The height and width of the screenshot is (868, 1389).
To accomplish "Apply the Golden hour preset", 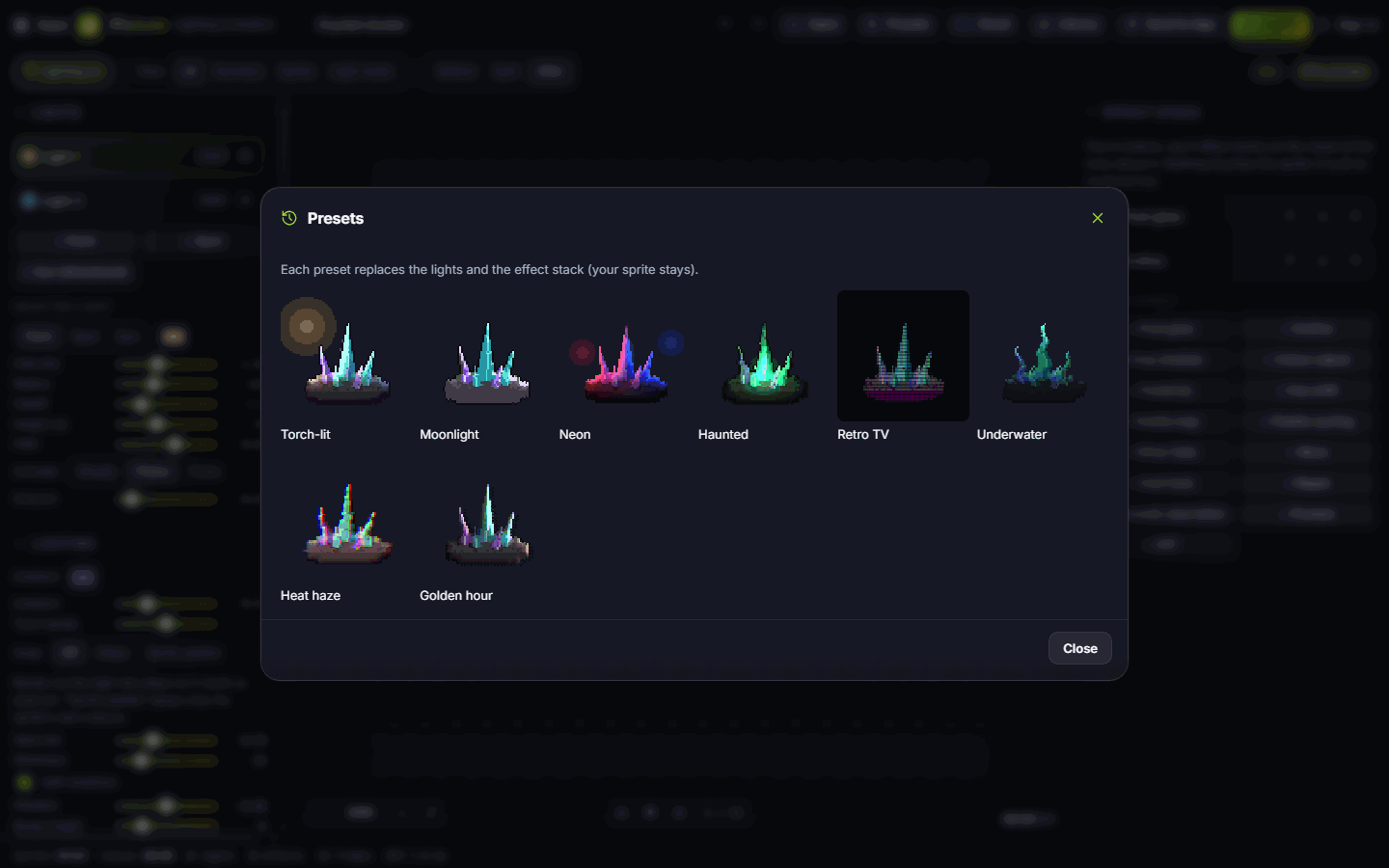I will [x=486, y=528].
